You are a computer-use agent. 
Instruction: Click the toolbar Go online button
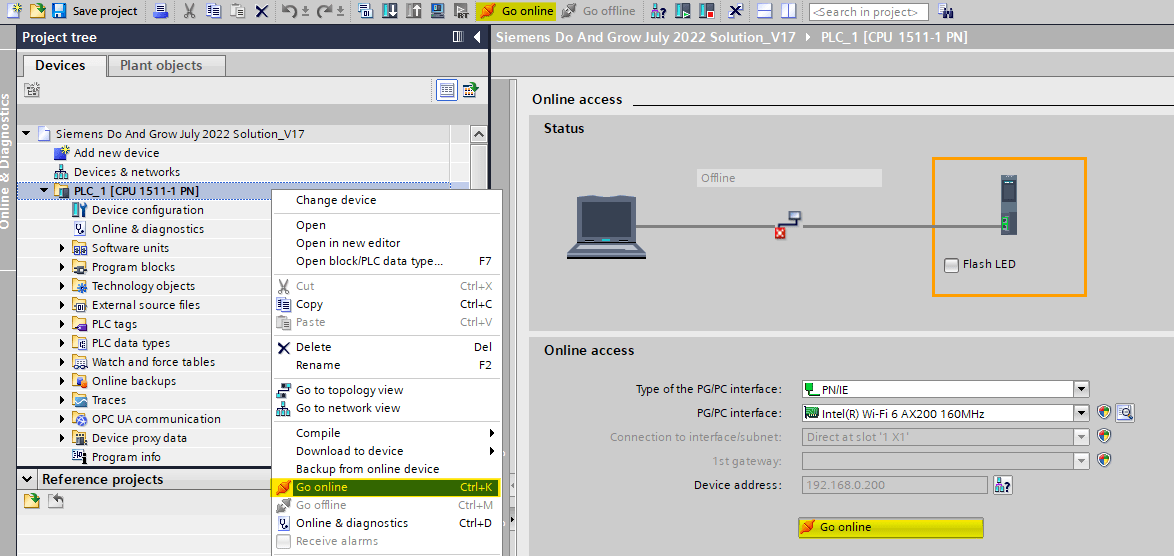[x=516, y=11]
